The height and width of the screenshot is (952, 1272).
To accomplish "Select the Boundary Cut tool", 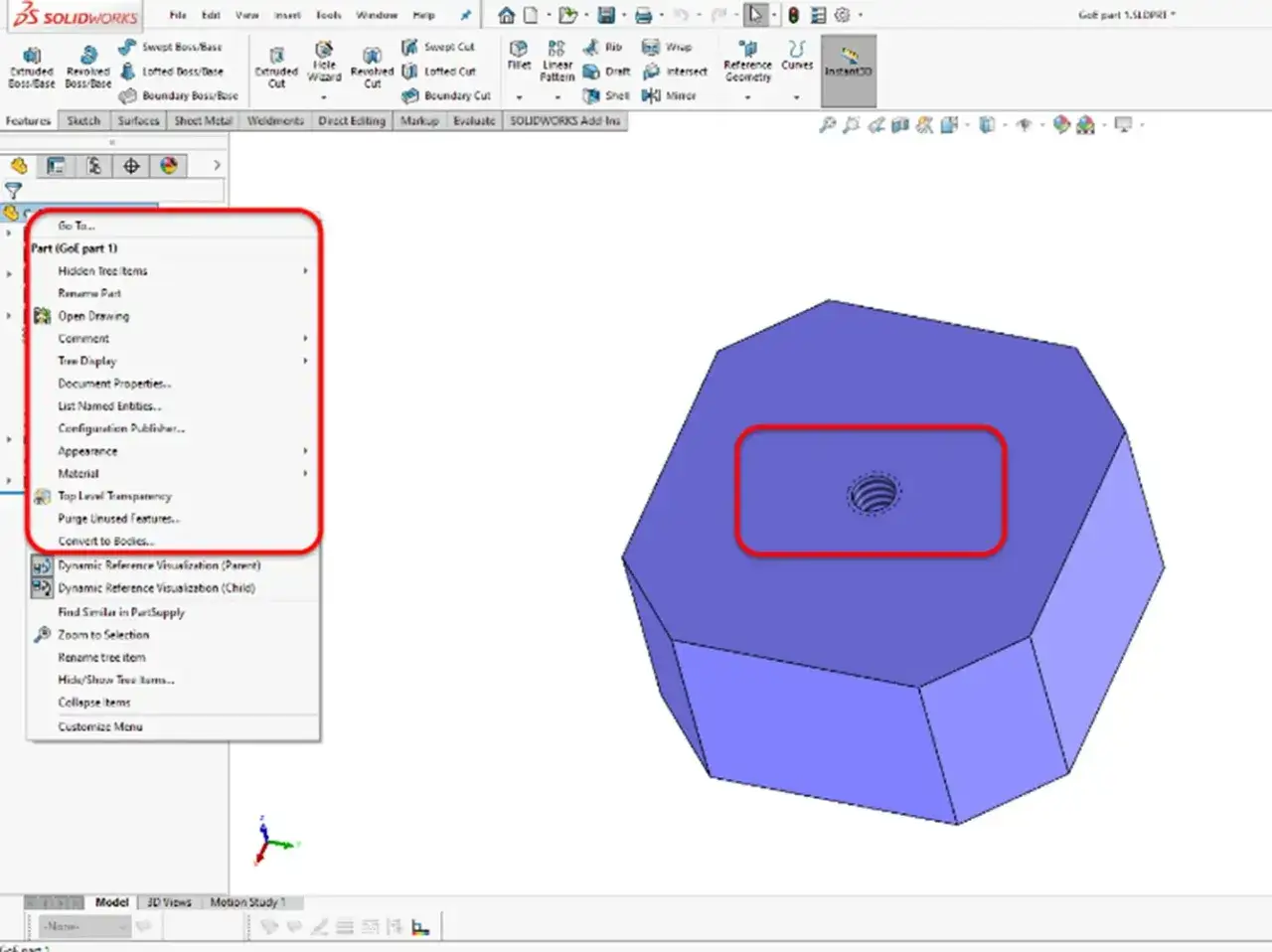I will point(446,95).
